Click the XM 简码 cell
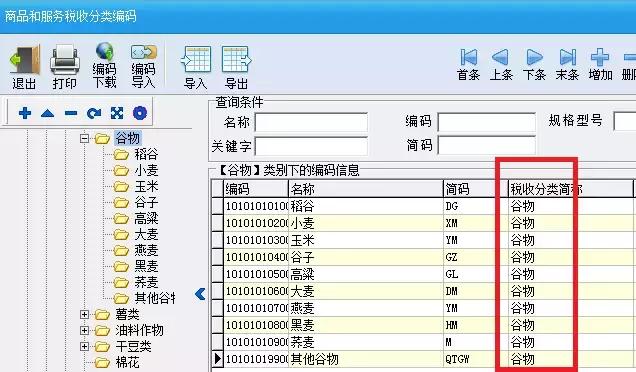 tap(476, 223)
